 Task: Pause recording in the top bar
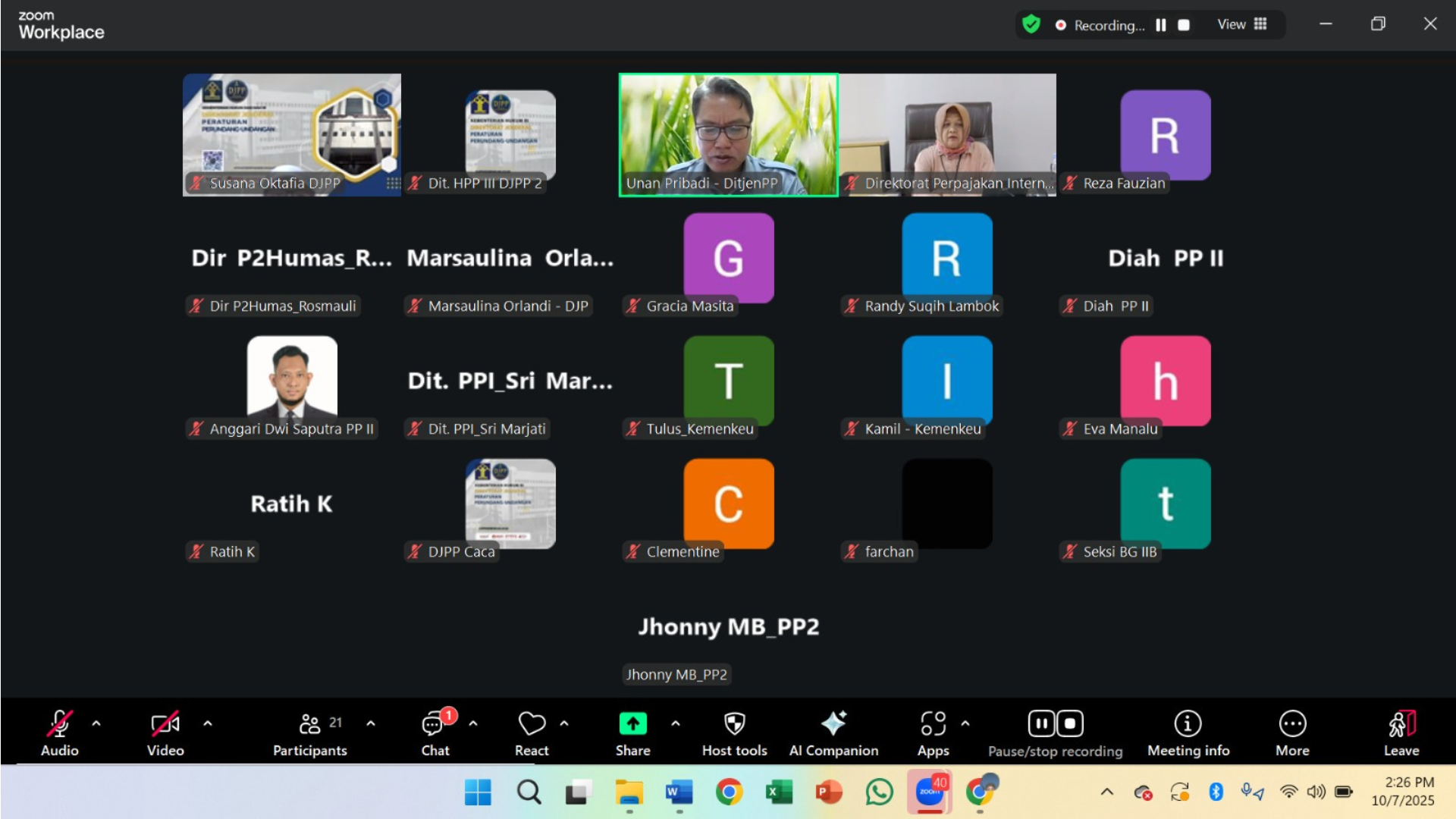click(1160, 25)
